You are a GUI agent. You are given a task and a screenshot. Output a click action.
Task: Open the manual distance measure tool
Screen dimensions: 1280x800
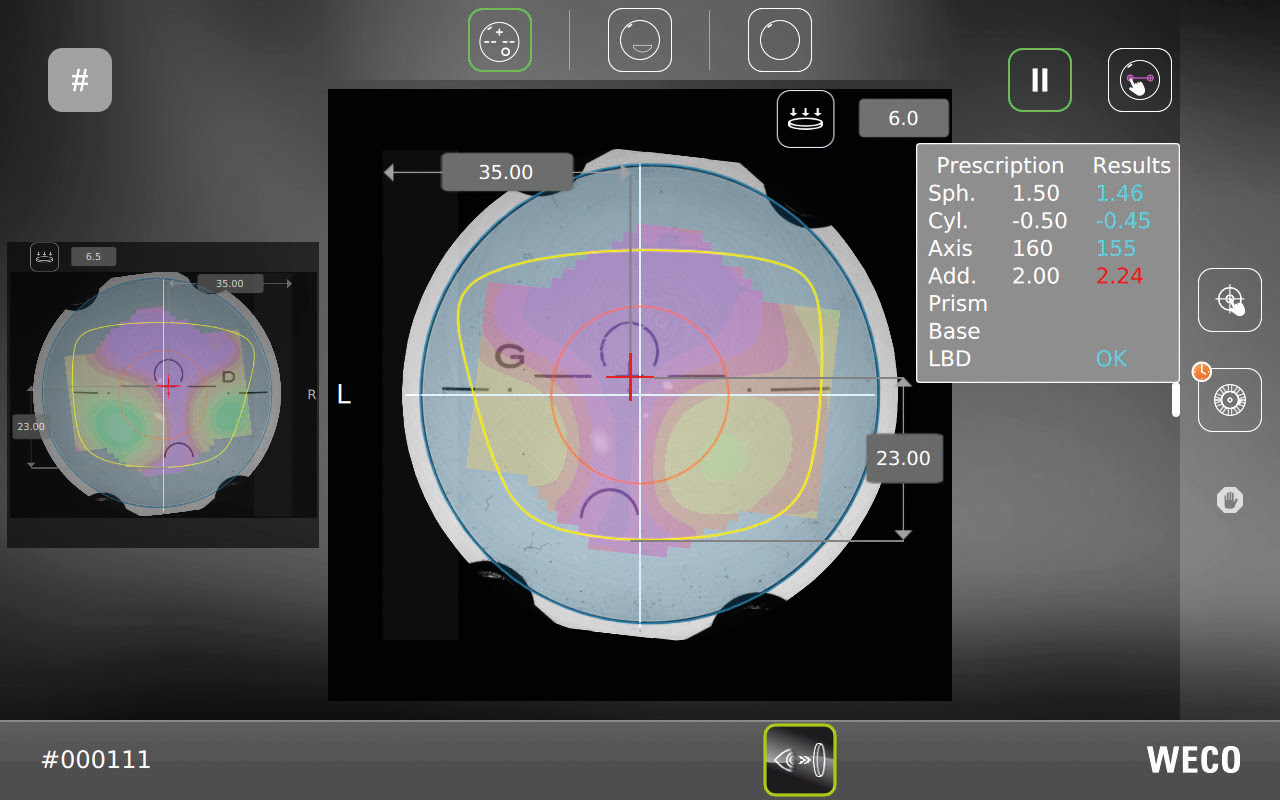[x=1140, y=80]
